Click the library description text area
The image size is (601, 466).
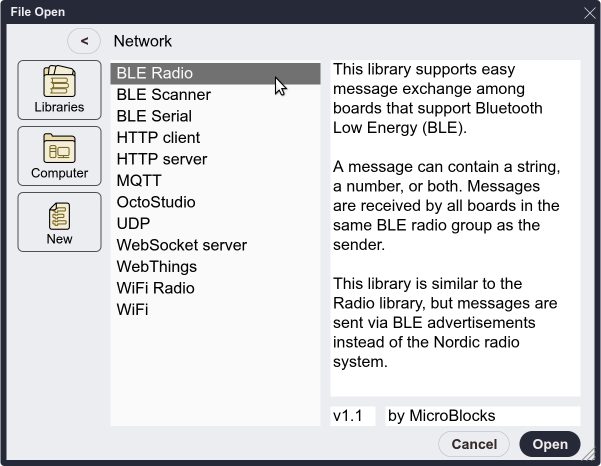[x=455, y=228]
